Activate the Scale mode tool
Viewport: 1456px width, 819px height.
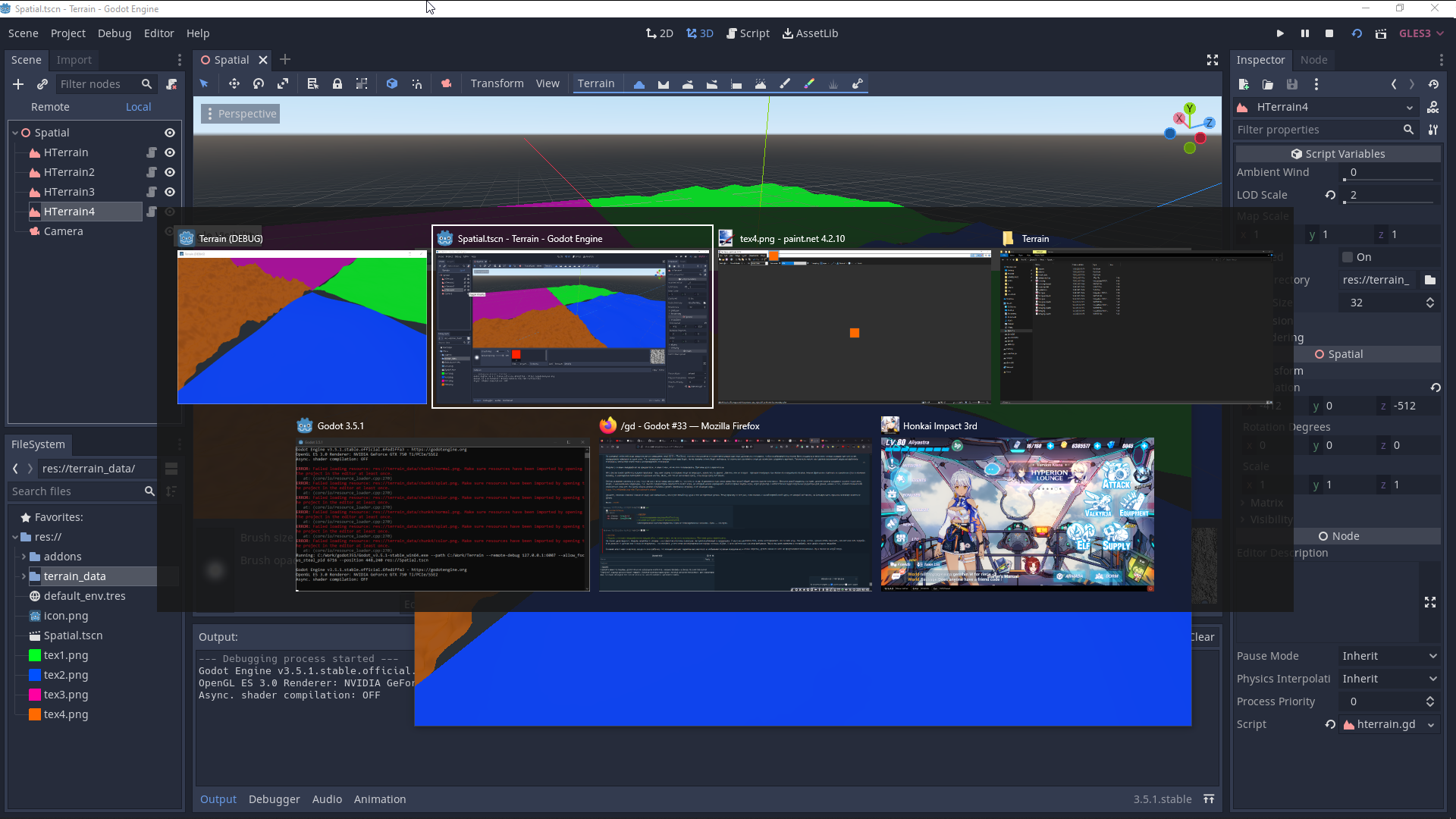point(283,84)
